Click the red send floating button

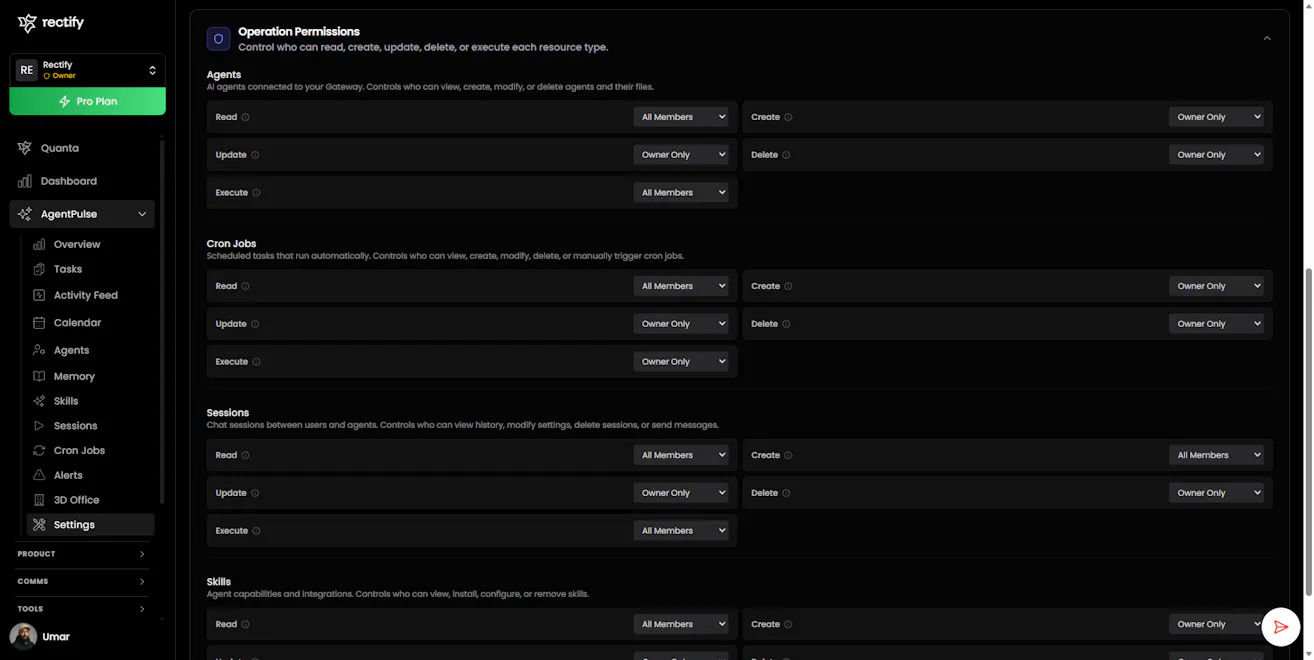(x=1281, y=627)
